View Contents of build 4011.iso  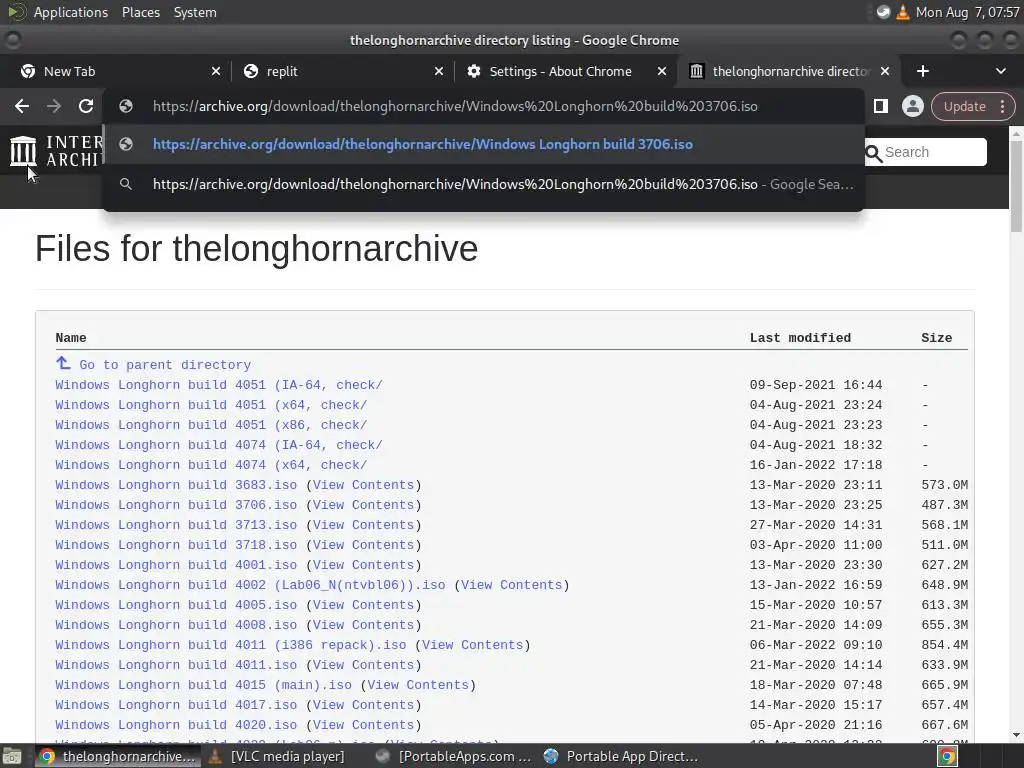(x=363, y=665)
